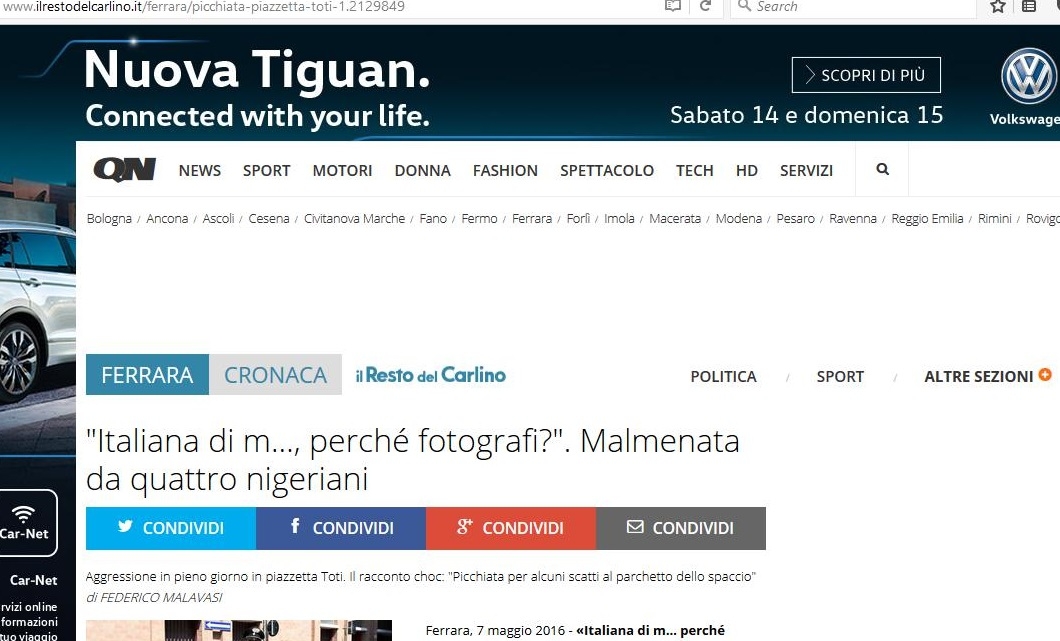Open the MOTORI menu item
Screen dimensions: 1060x641
pos(342,170)
